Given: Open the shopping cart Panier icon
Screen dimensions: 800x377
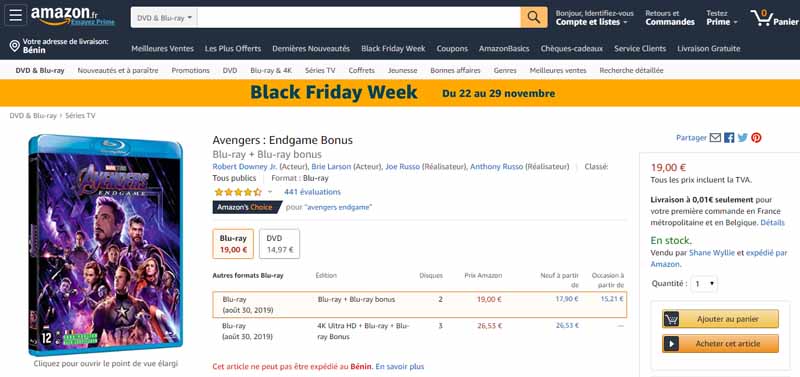Looking at the screenshot, I should coord(774,18).
